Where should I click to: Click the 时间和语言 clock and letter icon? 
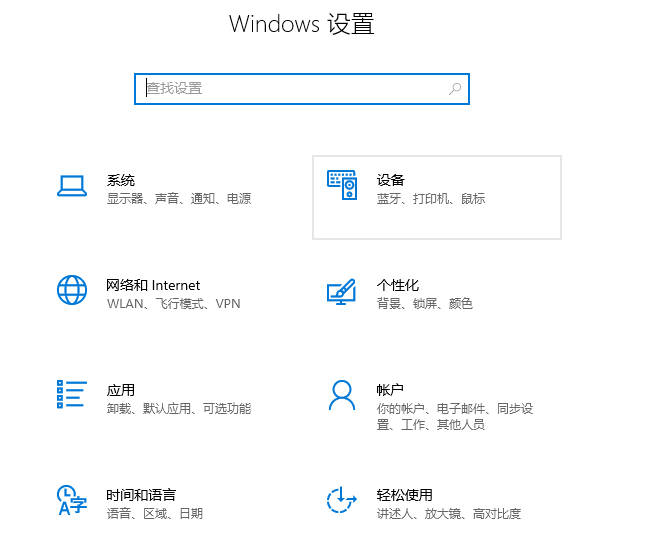(72, 500)
